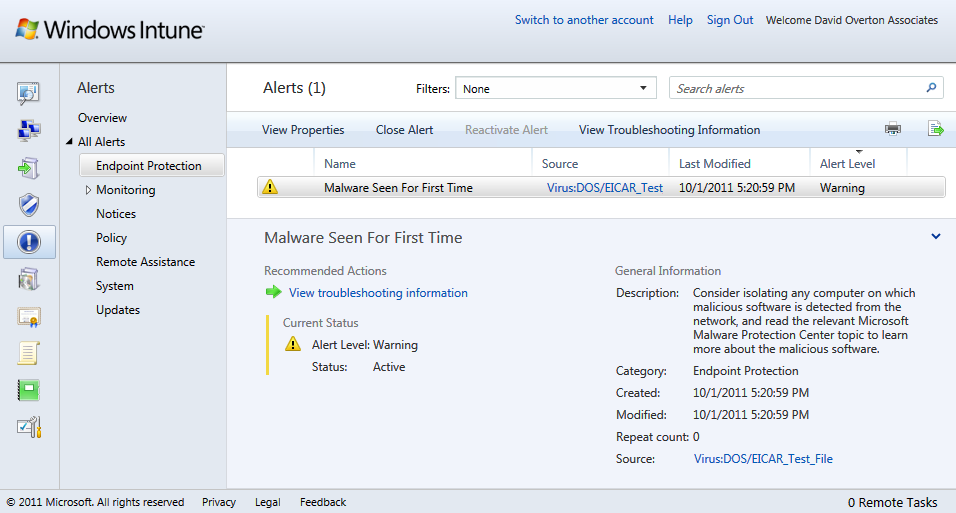Click the Sign Out link
956x513 pixels.
tap(730, 20)
